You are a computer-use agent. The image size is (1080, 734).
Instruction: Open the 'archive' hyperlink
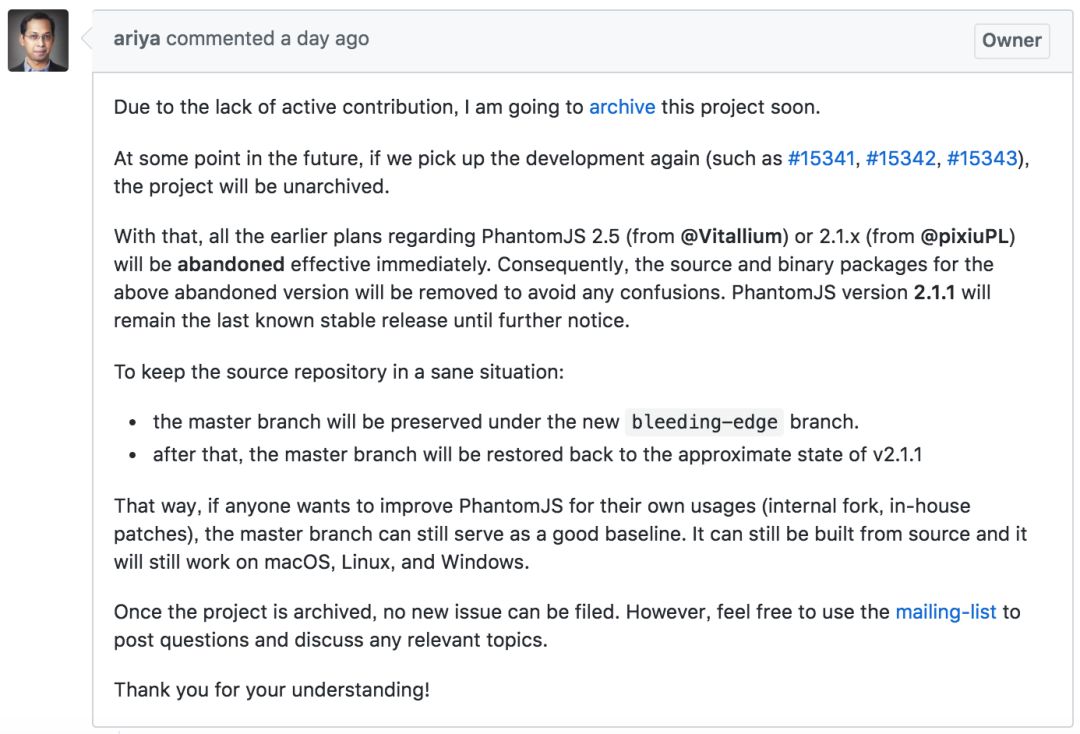pos(622,107)
